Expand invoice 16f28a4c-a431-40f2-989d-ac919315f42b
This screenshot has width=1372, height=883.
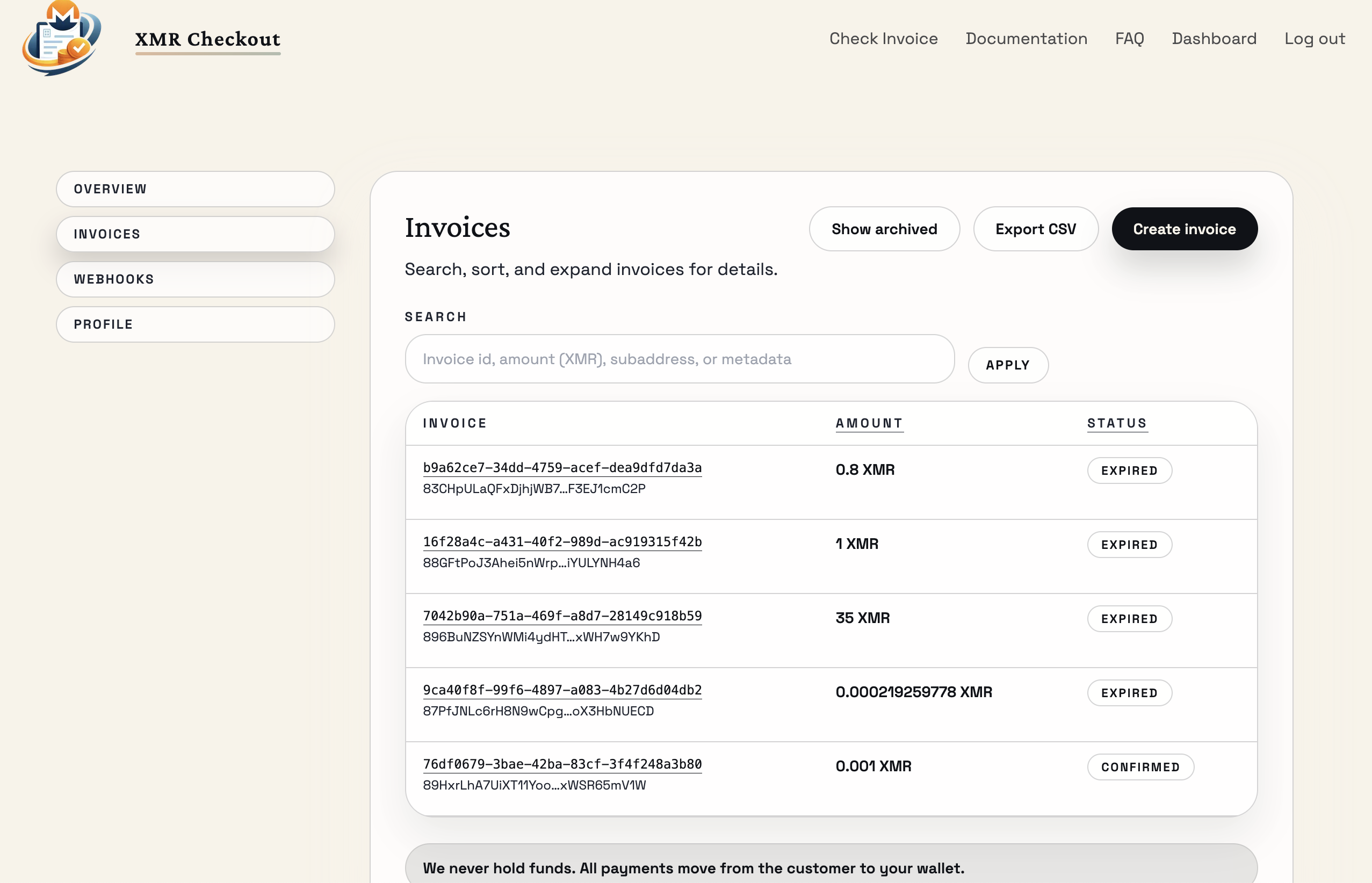tap(562, 542)
